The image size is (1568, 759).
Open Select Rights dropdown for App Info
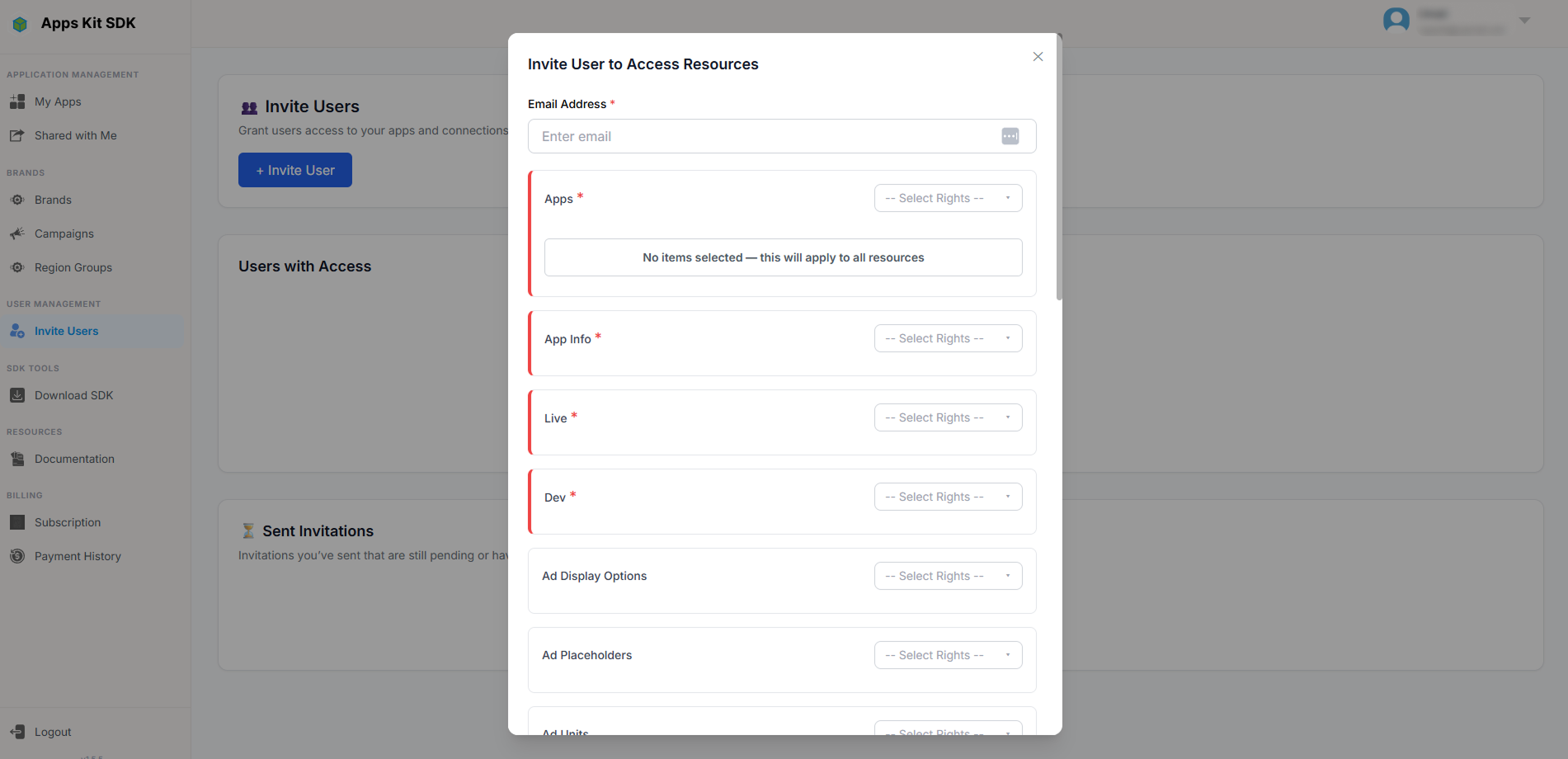tap(949, 338)
